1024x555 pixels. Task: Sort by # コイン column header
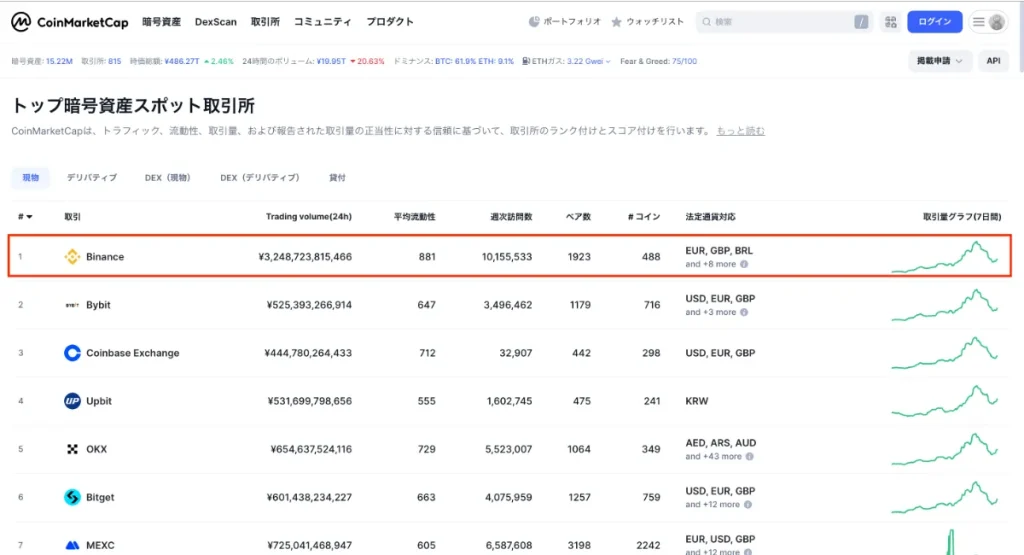(x=644, y=217)
